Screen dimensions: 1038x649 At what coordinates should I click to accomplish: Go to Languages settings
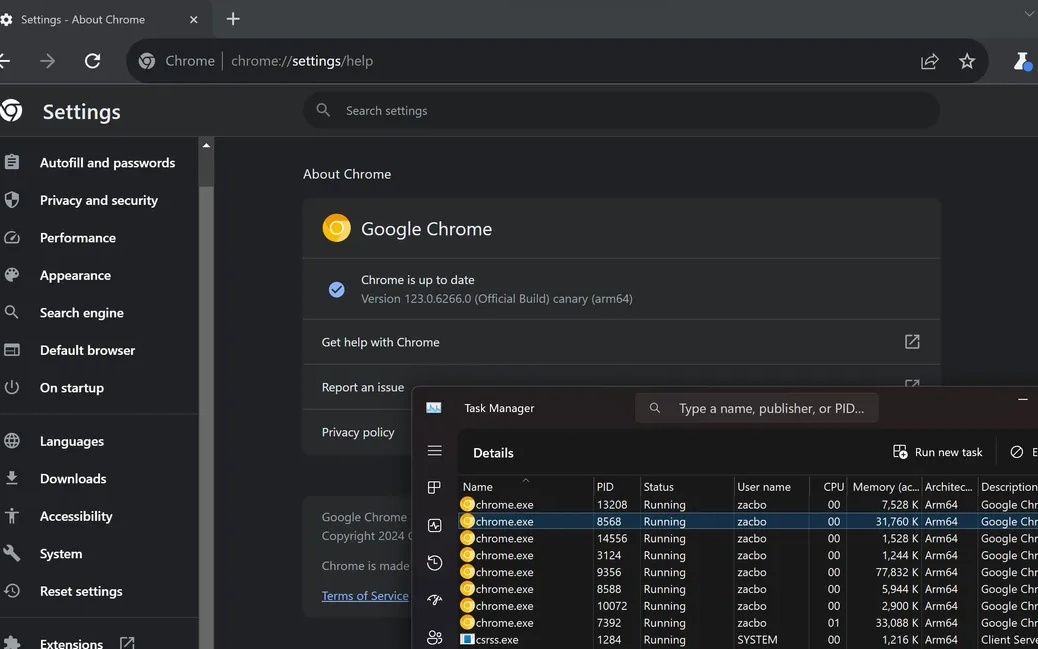tap(71, 441)
